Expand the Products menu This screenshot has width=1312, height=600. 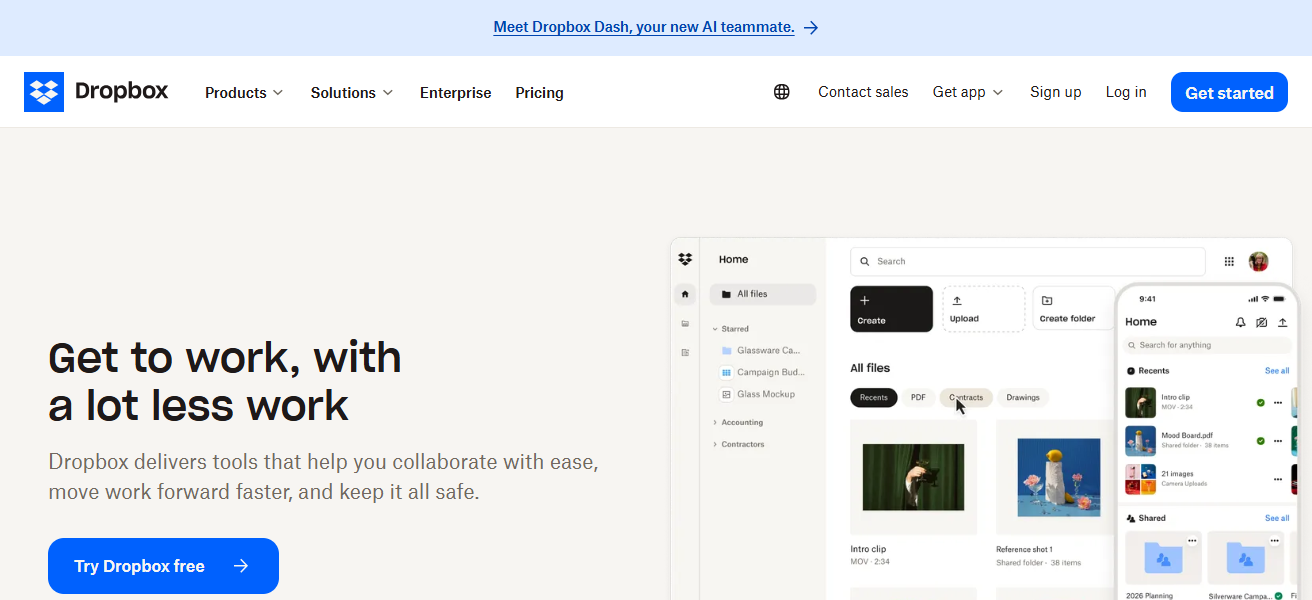click(x=244, y=92)
